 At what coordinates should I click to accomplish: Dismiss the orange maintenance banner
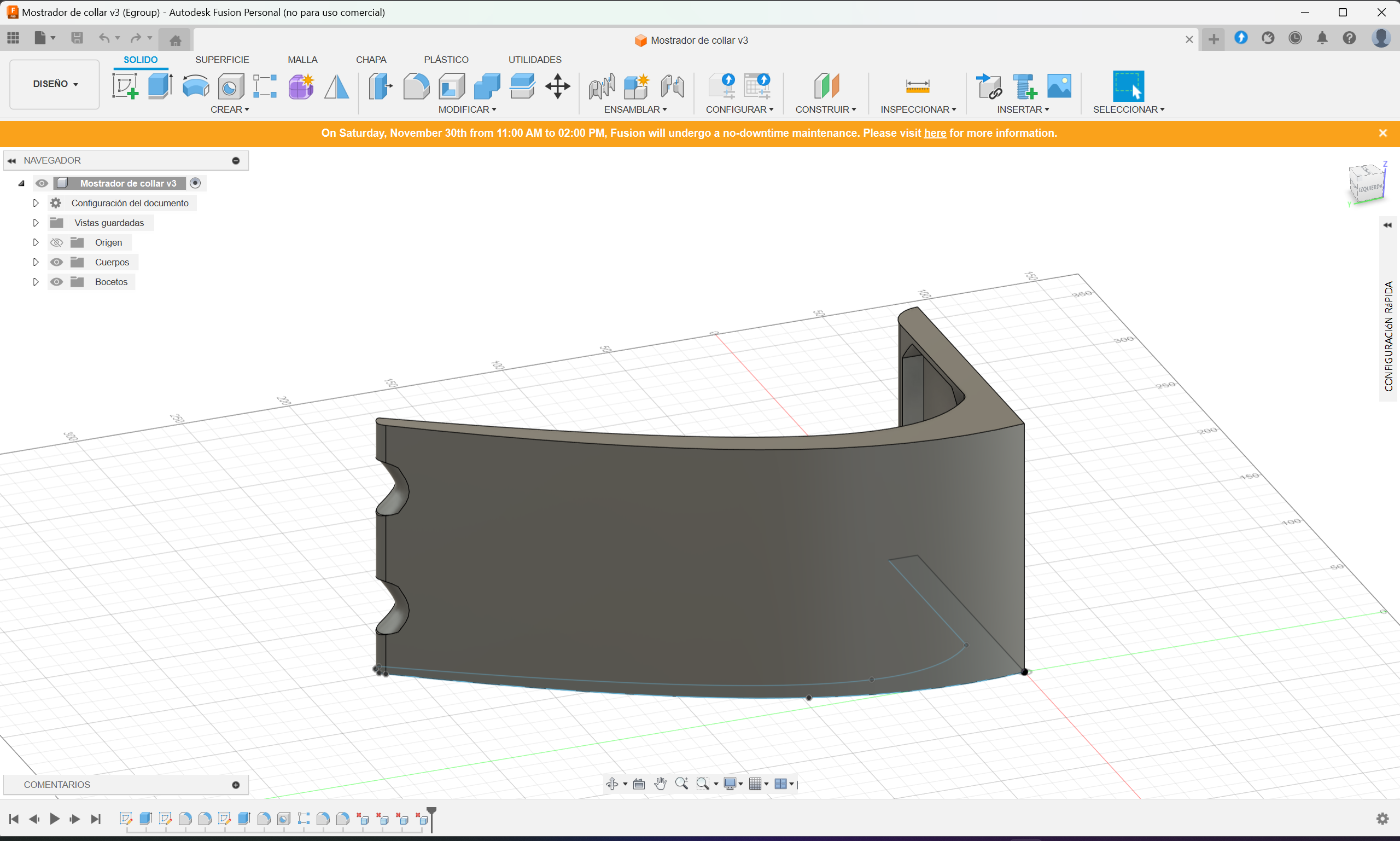[x=1383, y=133]
